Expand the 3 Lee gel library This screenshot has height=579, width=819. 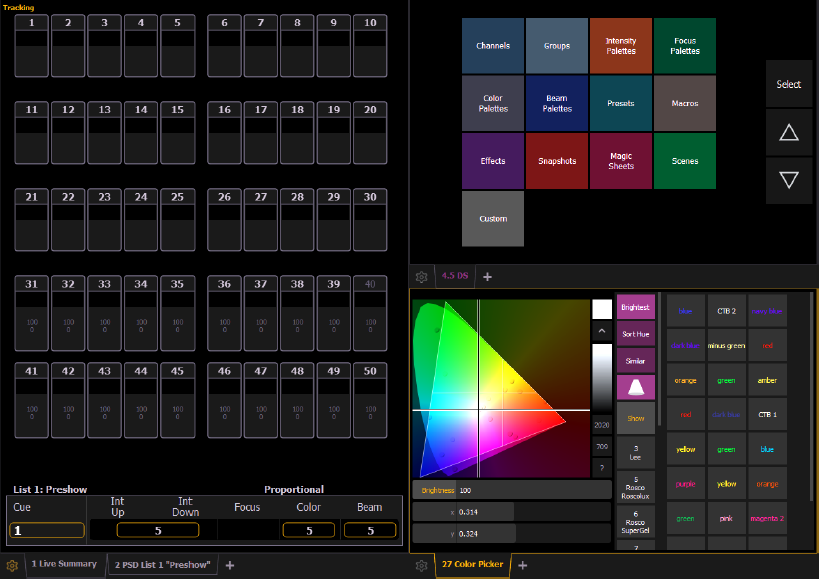click(635, 451)
